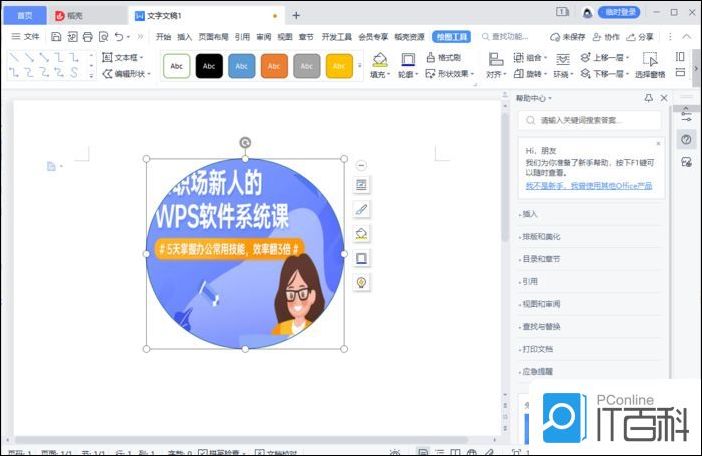Click the Help question mark icon in the right sidebar
This screenshot has height=456, width=702.
(x=686, y=139)
